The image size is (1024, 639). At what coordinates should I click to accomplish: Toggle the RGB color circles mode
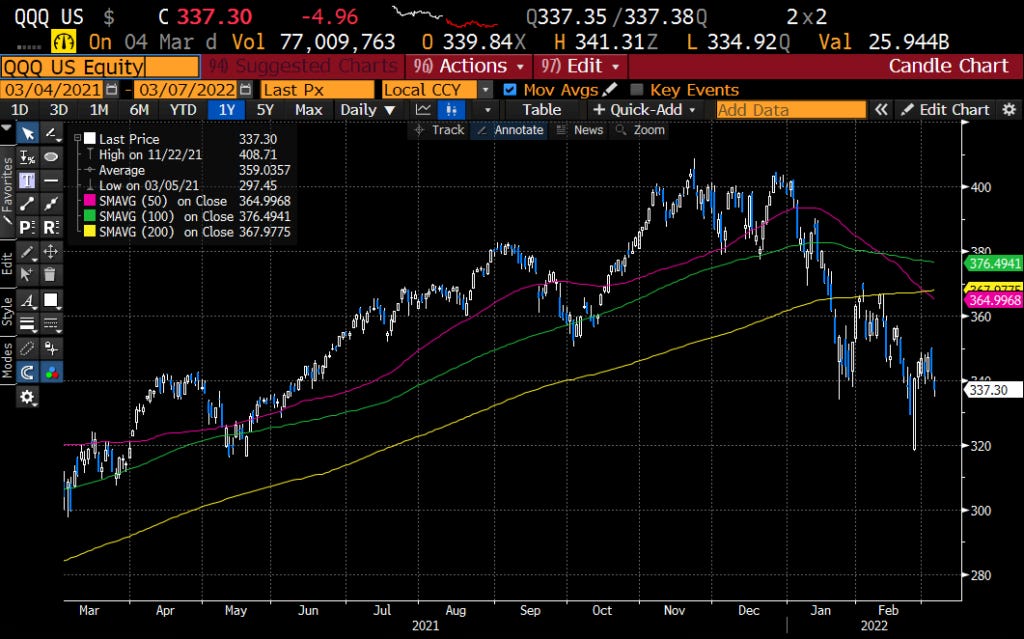[x=51, y=372]
